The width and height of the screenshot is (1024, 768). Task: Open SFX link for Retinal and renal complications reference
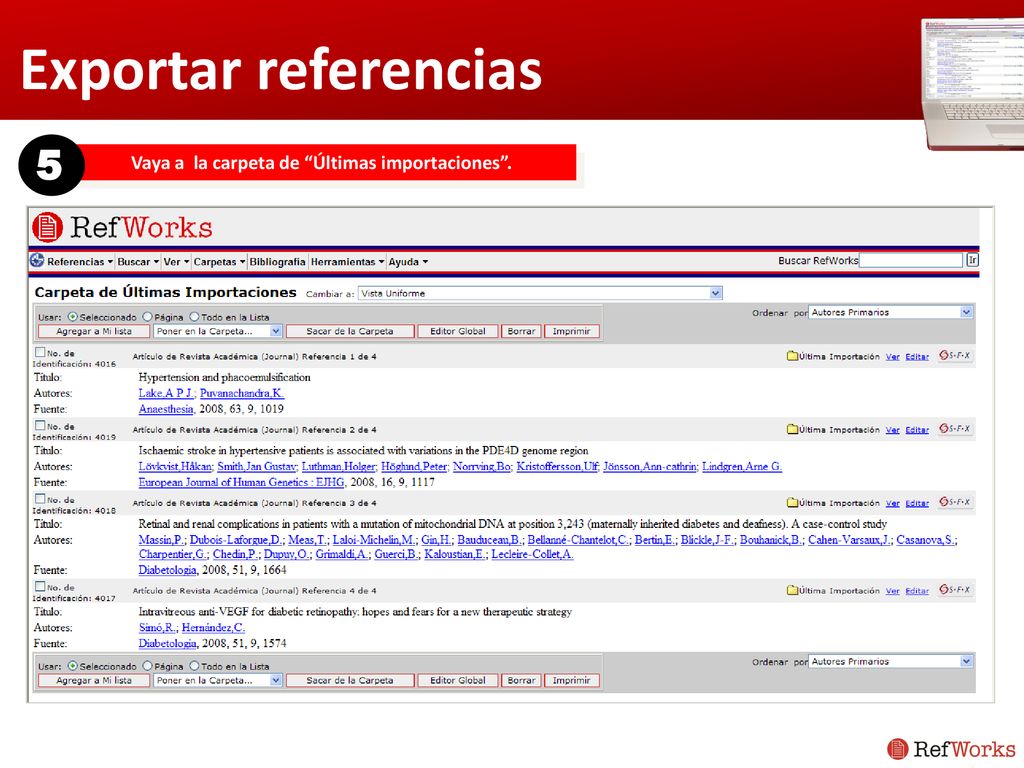955,502
